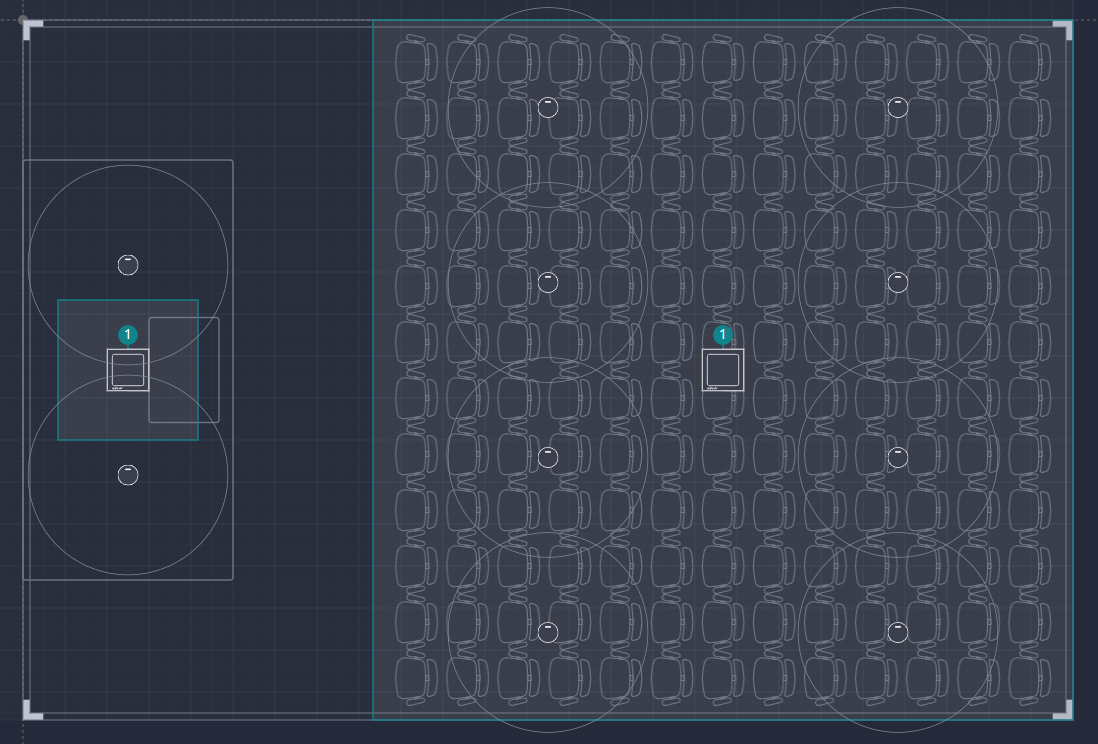Select the top-right ceiling speaker over the seats
The height and width of the screenshot is (744, 1098).
[x=898, y=107]
